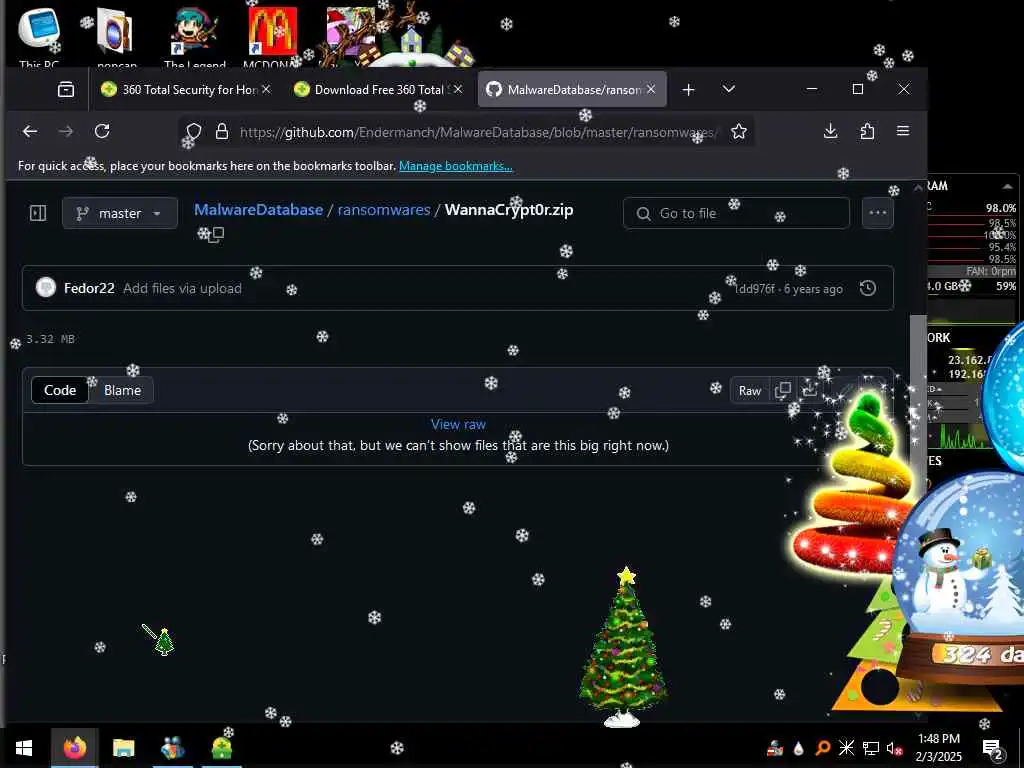Open the MCDONALDS desktop shortcut

272,36
